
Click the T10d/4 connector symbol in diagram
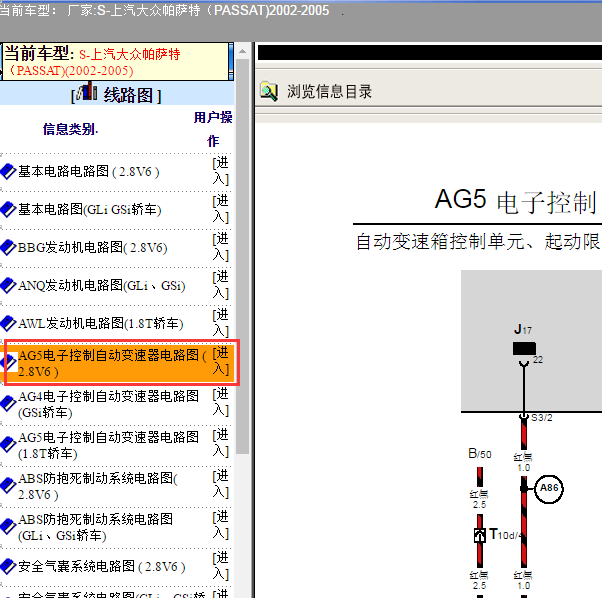pos(480,535)
